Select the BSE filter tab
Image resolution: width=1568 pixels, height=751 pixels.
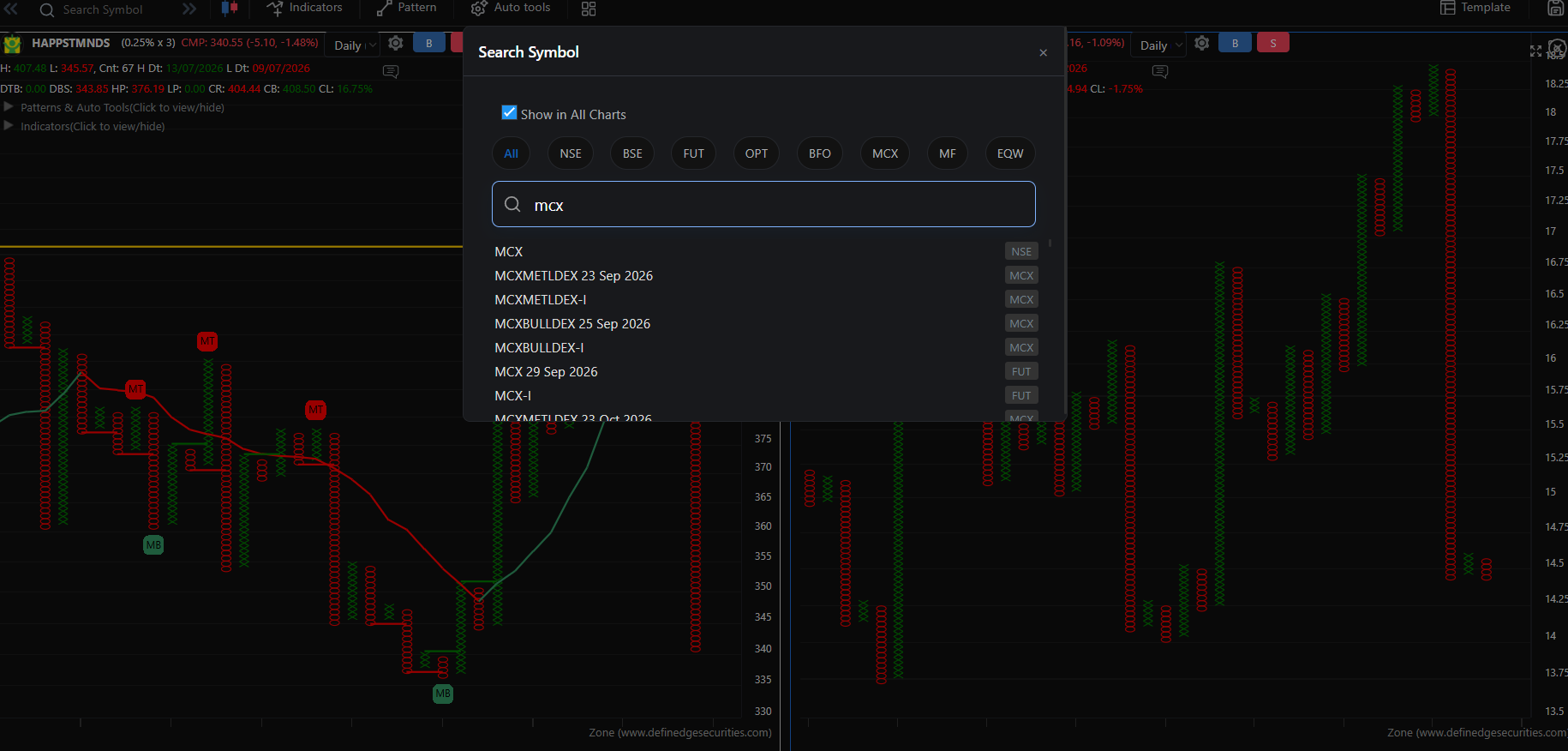(x=632, y=153)
